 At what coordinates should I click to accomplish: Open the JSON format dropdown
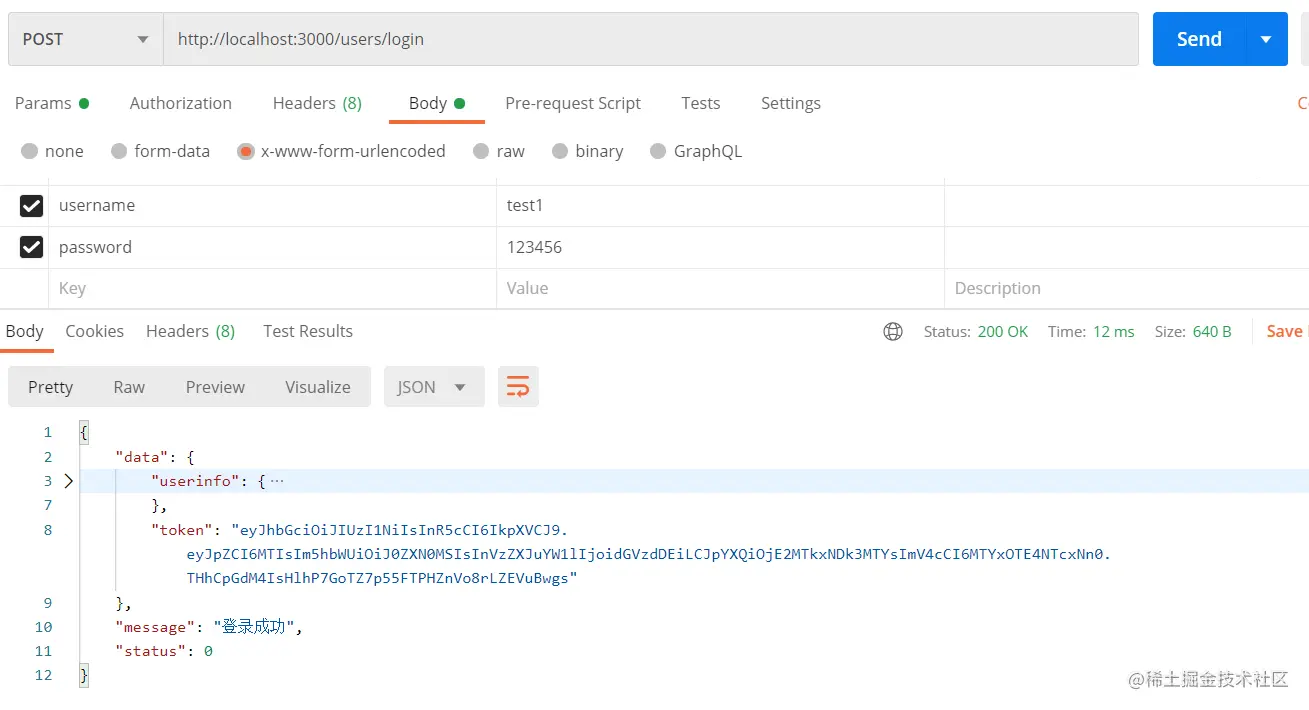point(433,387)
